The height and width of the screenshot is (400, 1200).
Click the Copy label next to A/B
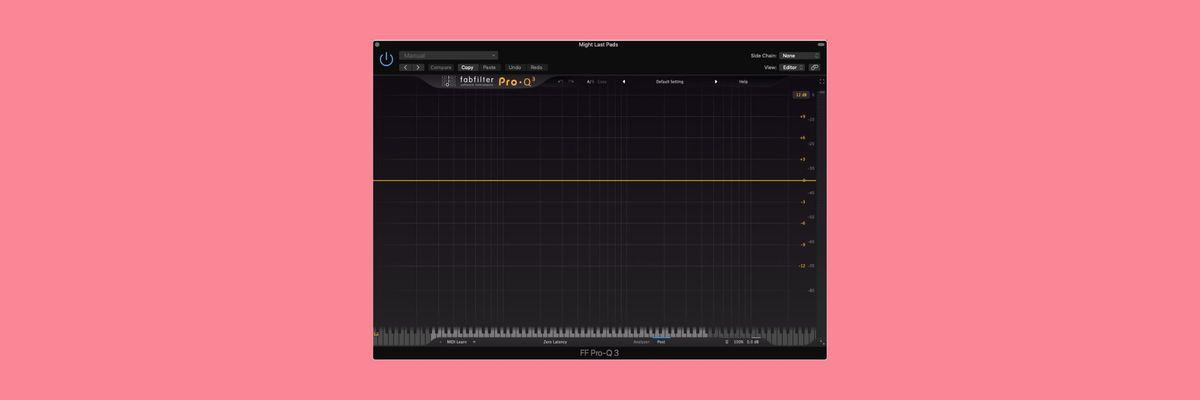click(x=602, y=81)
